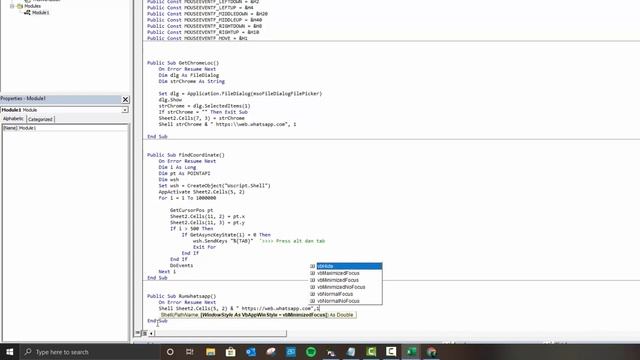Viewport: 640px width, 360px height.
Task: Select Module1 in the project tree
Action: (x=40, y=13)
